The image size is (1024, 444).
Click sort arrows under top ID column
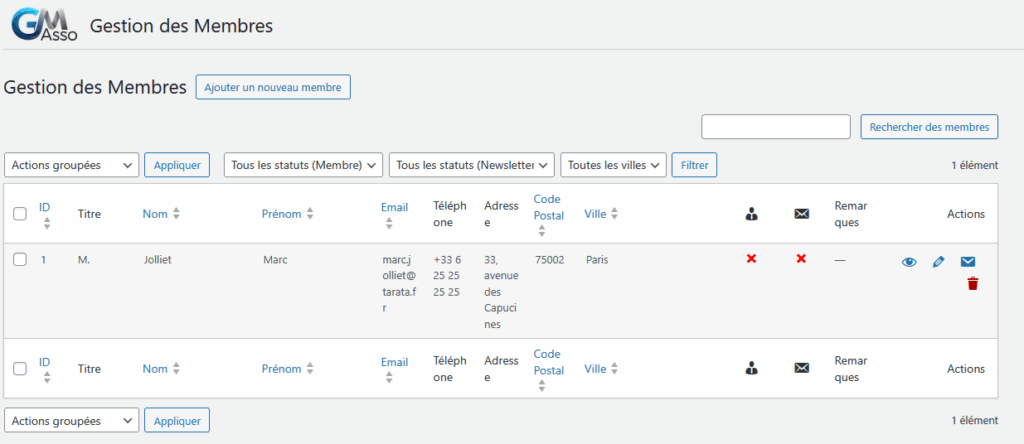point(46,223)
